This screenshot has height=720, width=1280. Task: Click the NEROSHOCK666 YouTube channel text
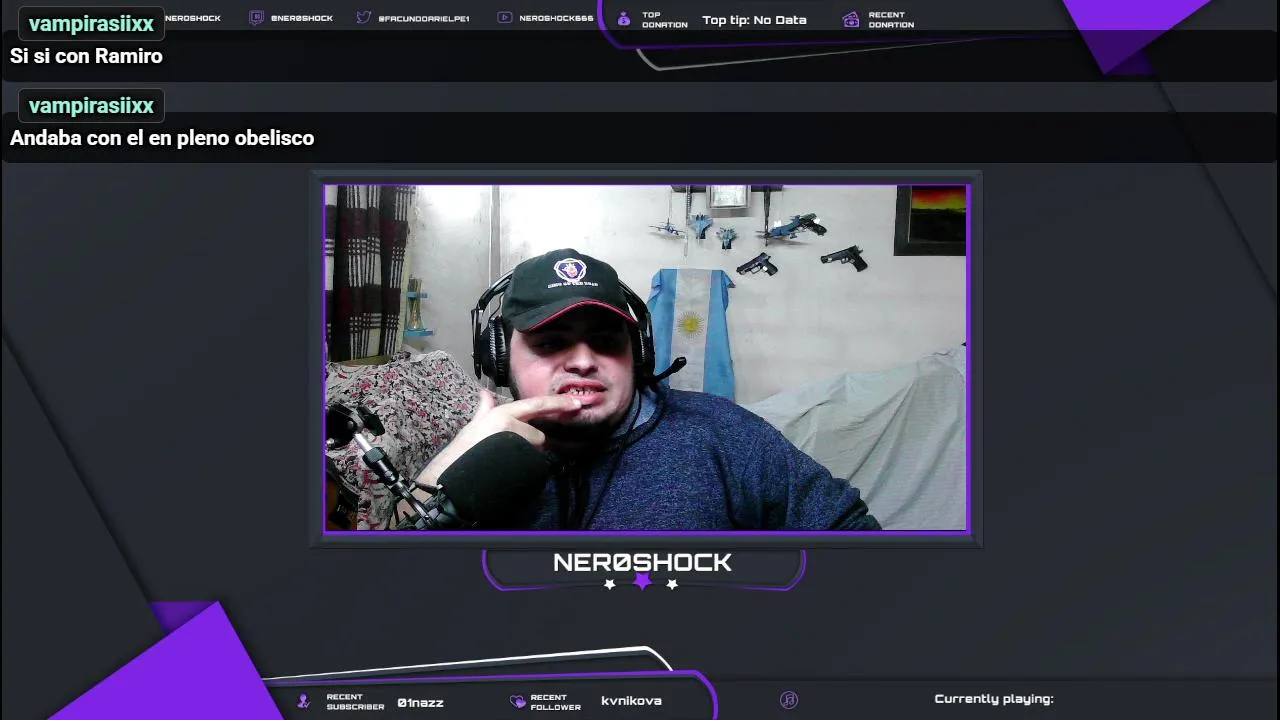tap(556, 19)
